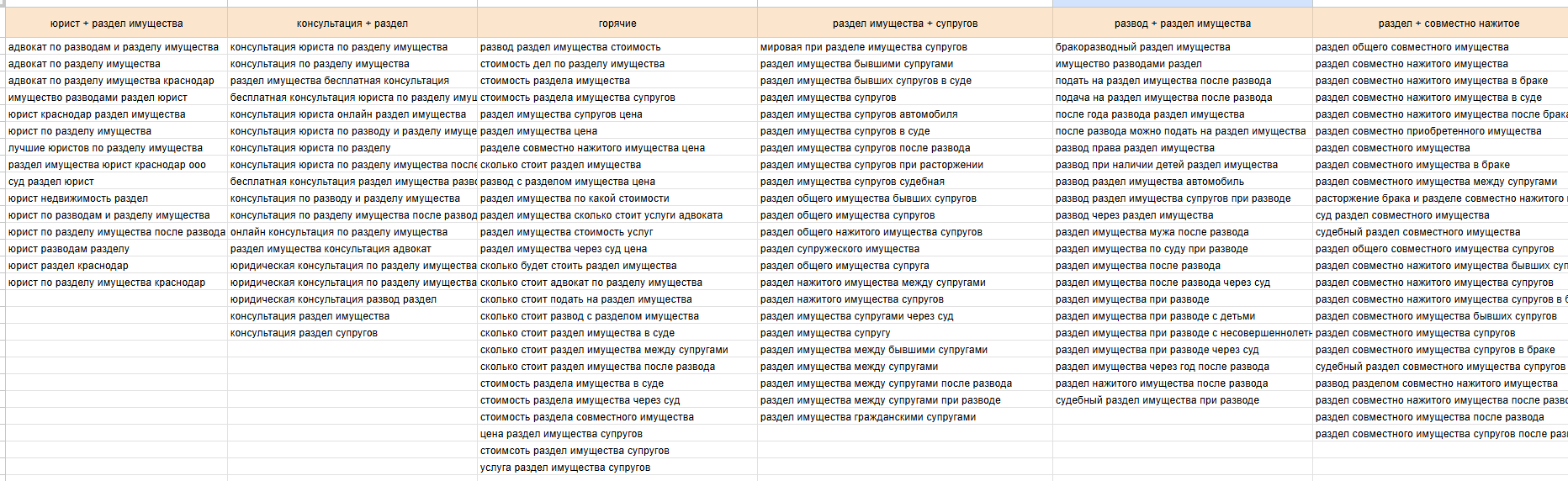Click cell "юрист разводам разделу"
This screenshot has height=481, width=1568.
pos(116,249)
